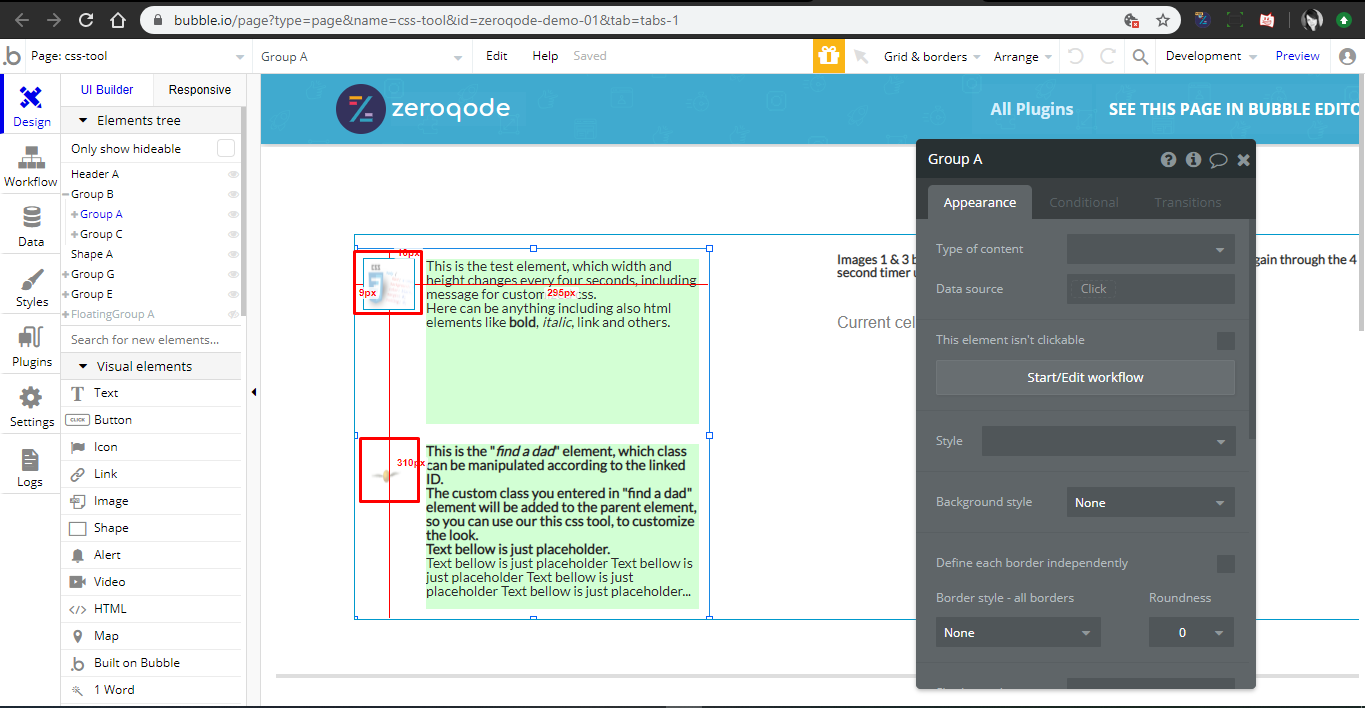
Task: Click the Redo arrow in toolbar
Action: tap(1108, 57)
